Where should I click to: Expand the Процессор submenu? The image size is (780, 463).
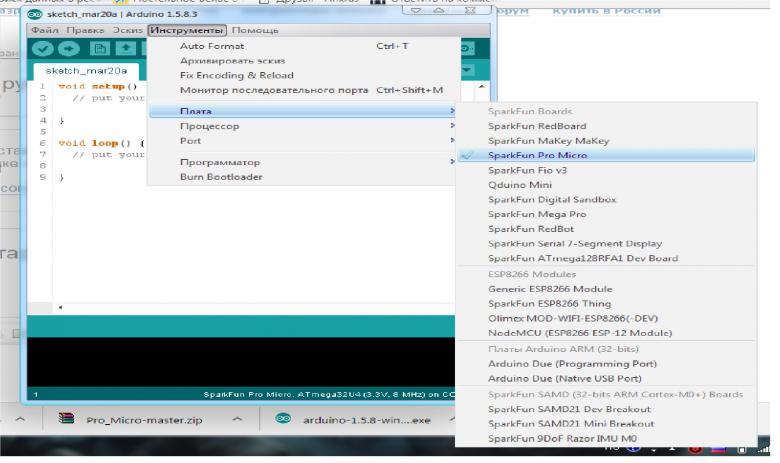point(302,126)
